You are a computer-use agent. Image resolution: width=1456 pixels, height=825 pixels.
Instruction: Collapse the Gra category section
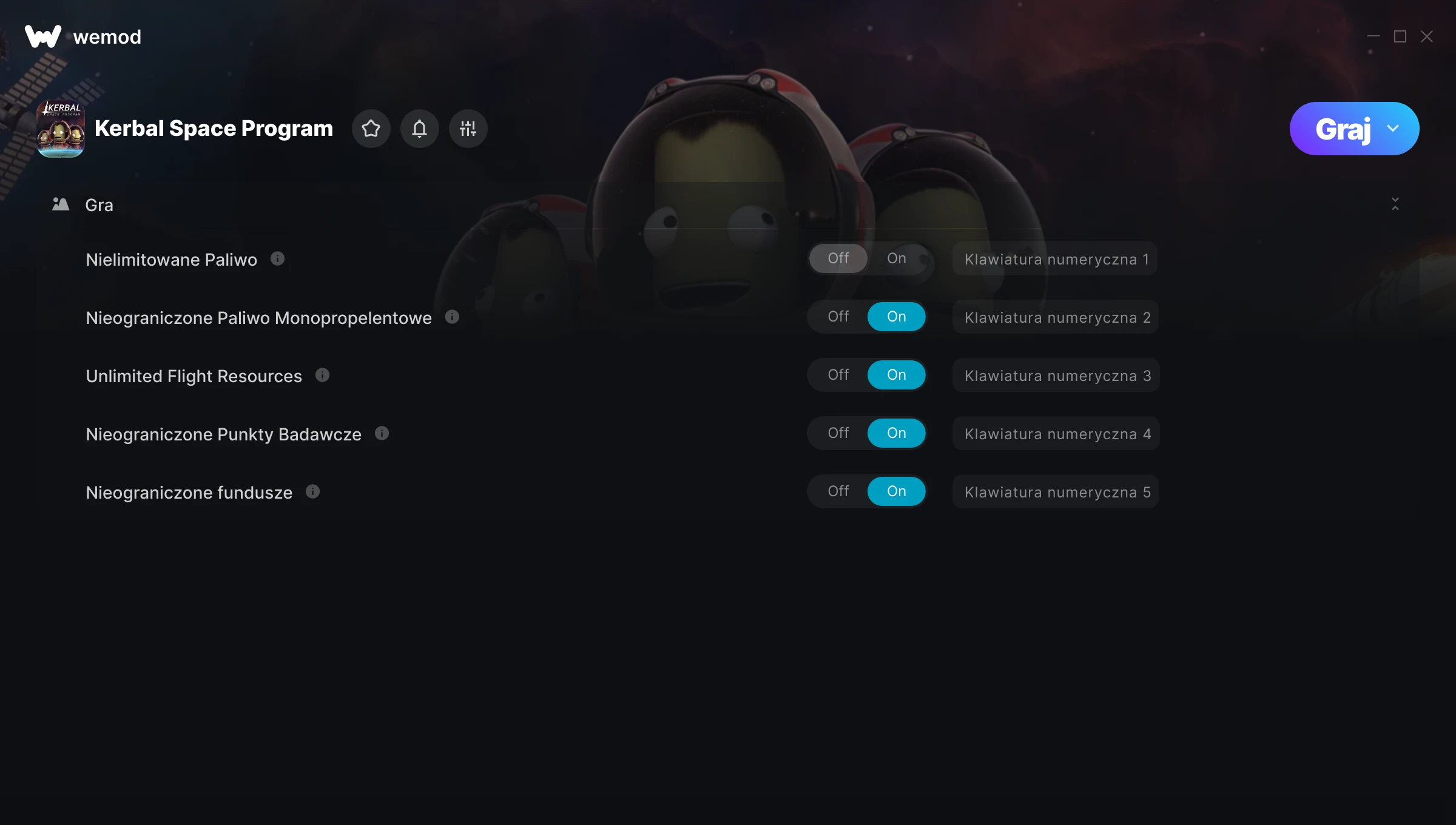[1395, 204]
